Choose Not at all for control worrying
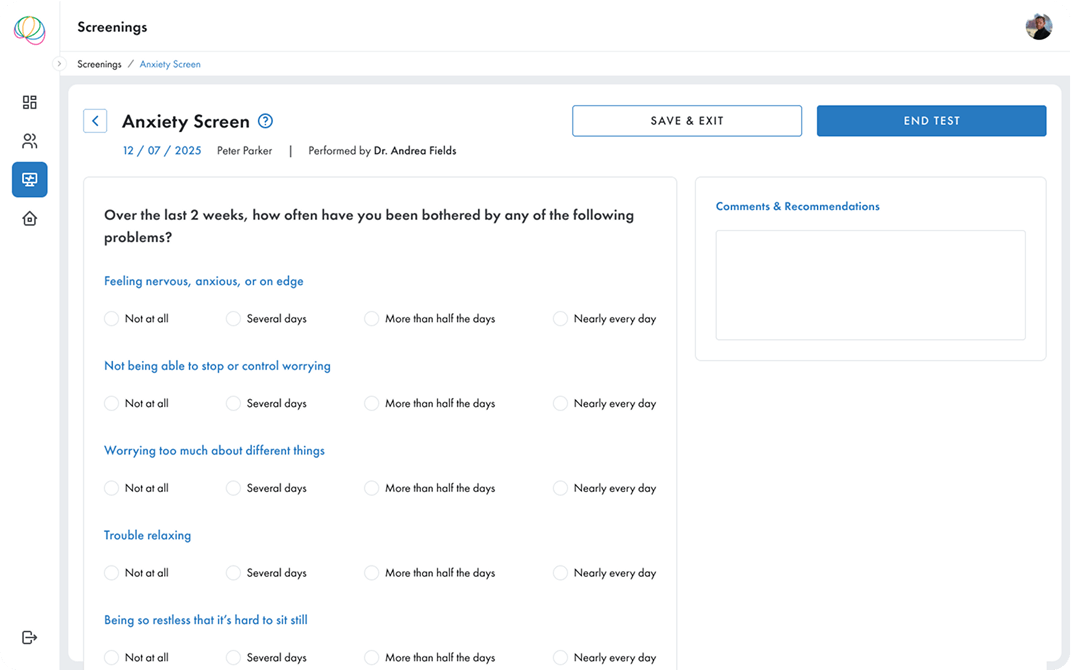This screenshot has width=1071, height=670. [x=111, y=403]
